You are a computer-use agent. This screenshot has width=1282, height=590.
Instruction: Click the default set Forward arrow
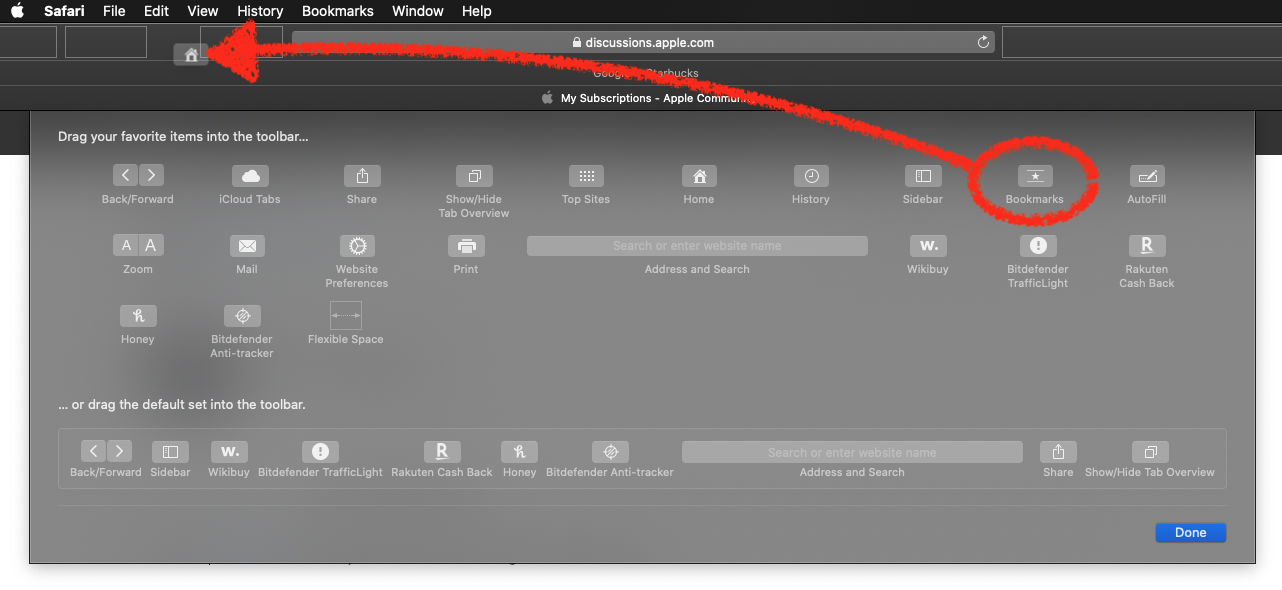click(119, 452)
